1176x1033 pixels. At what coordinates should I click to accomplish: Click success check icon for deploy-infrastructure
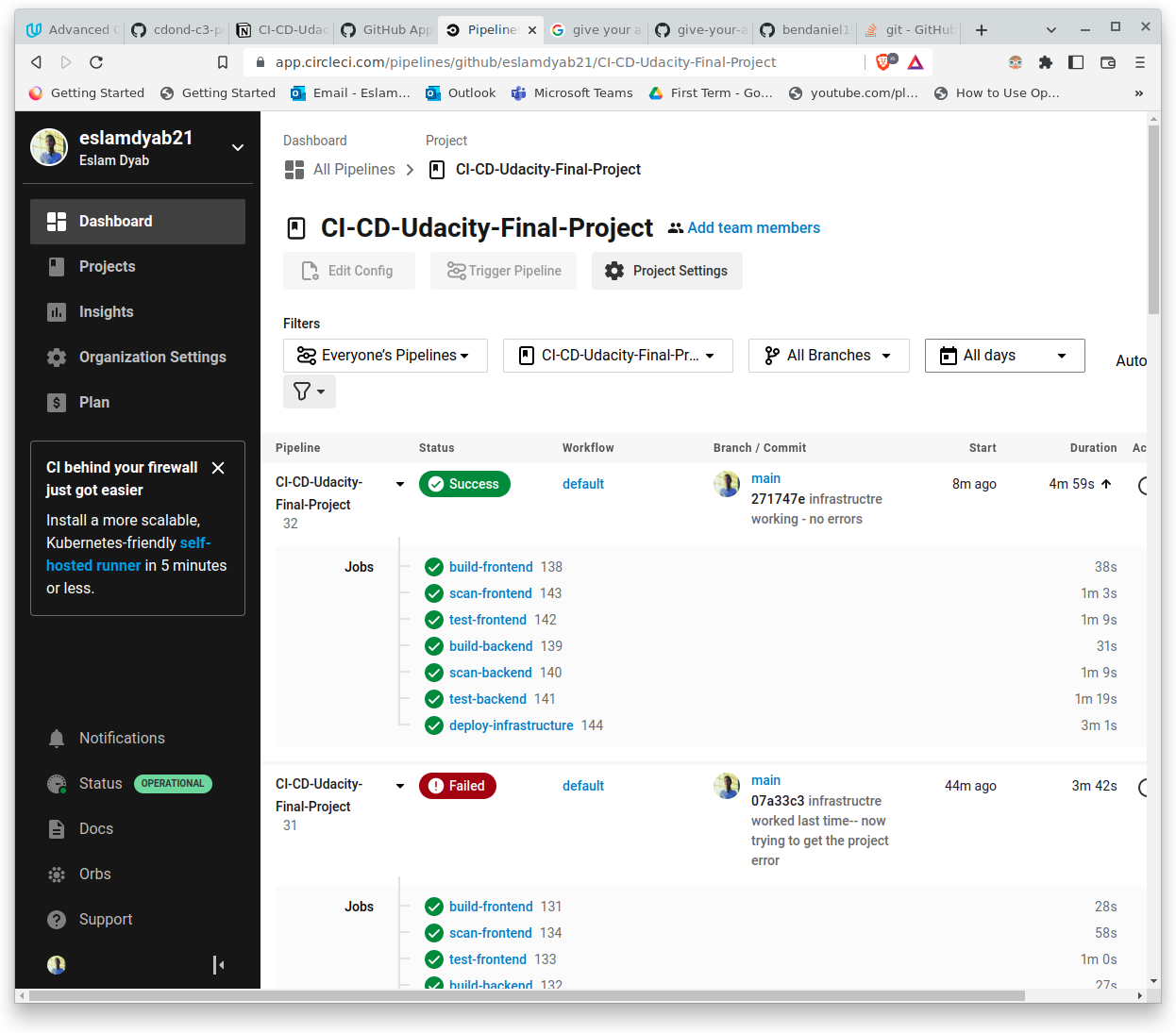click(434, 726)
